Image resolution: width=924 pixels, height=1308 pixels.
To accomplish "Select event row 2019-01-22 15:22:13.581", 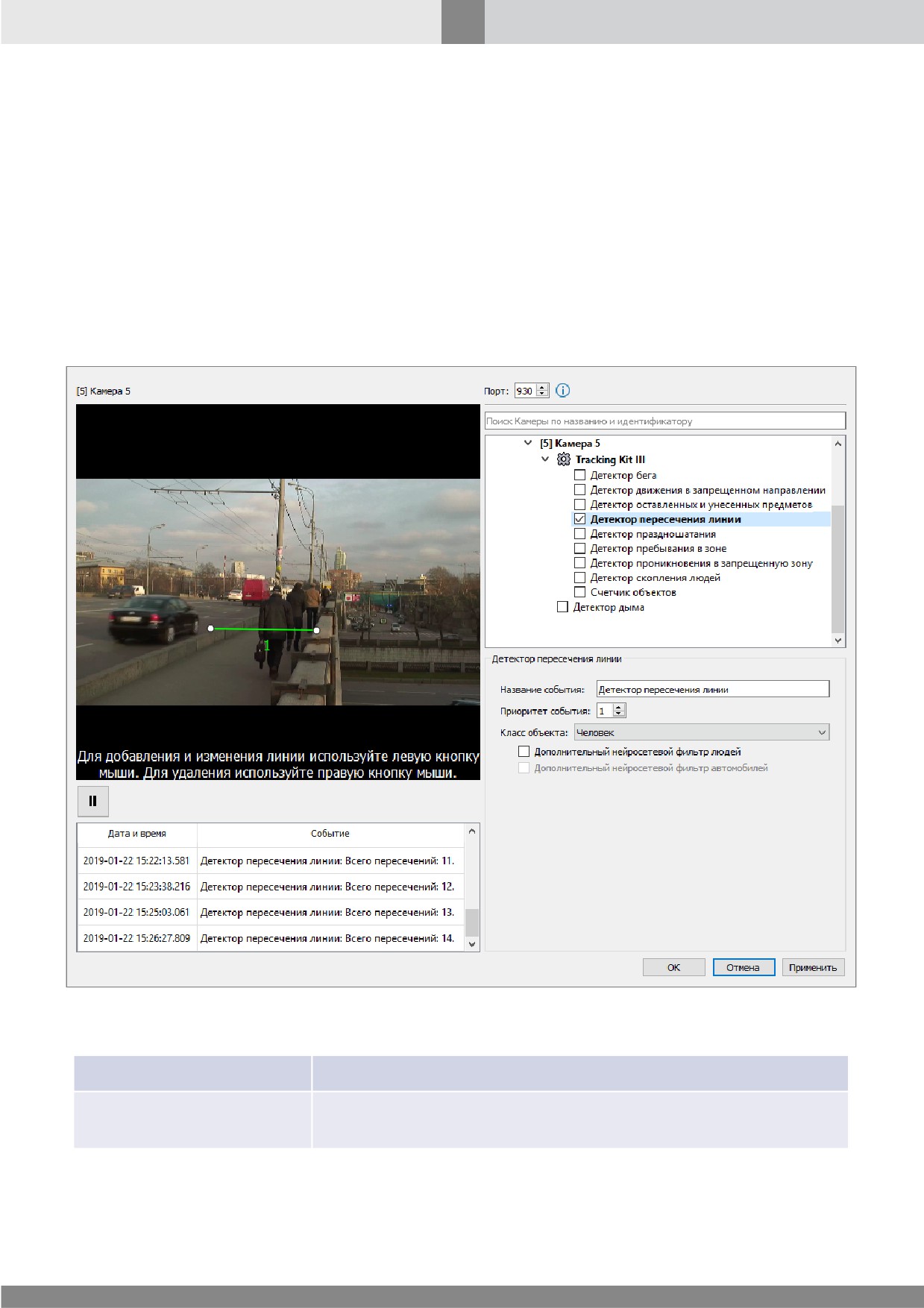I will (x=271, y=861).
